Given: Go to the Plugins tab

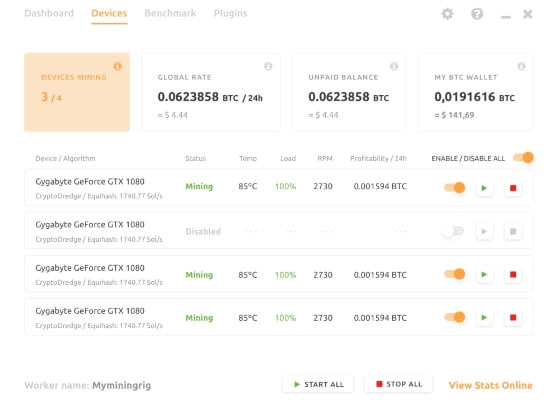Looking at the screenshot, I should pos(230,13).
